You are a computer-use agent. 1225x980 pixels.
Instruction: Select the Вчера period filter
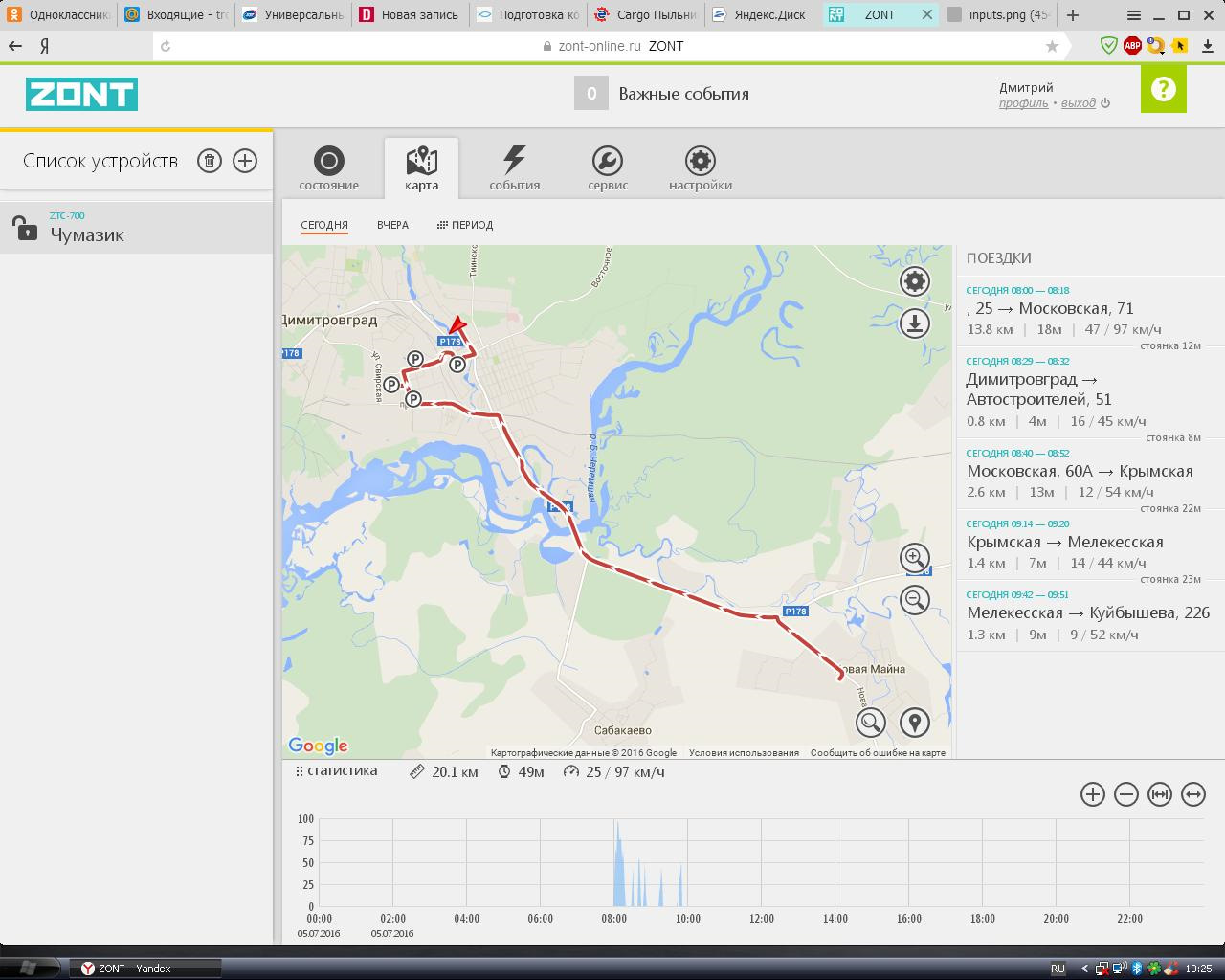click(392, 225)
